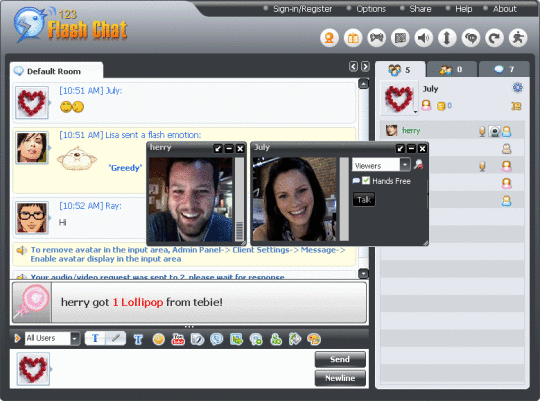Click in the message input field
Screen dimensions: 540x401
pos(183,369)
